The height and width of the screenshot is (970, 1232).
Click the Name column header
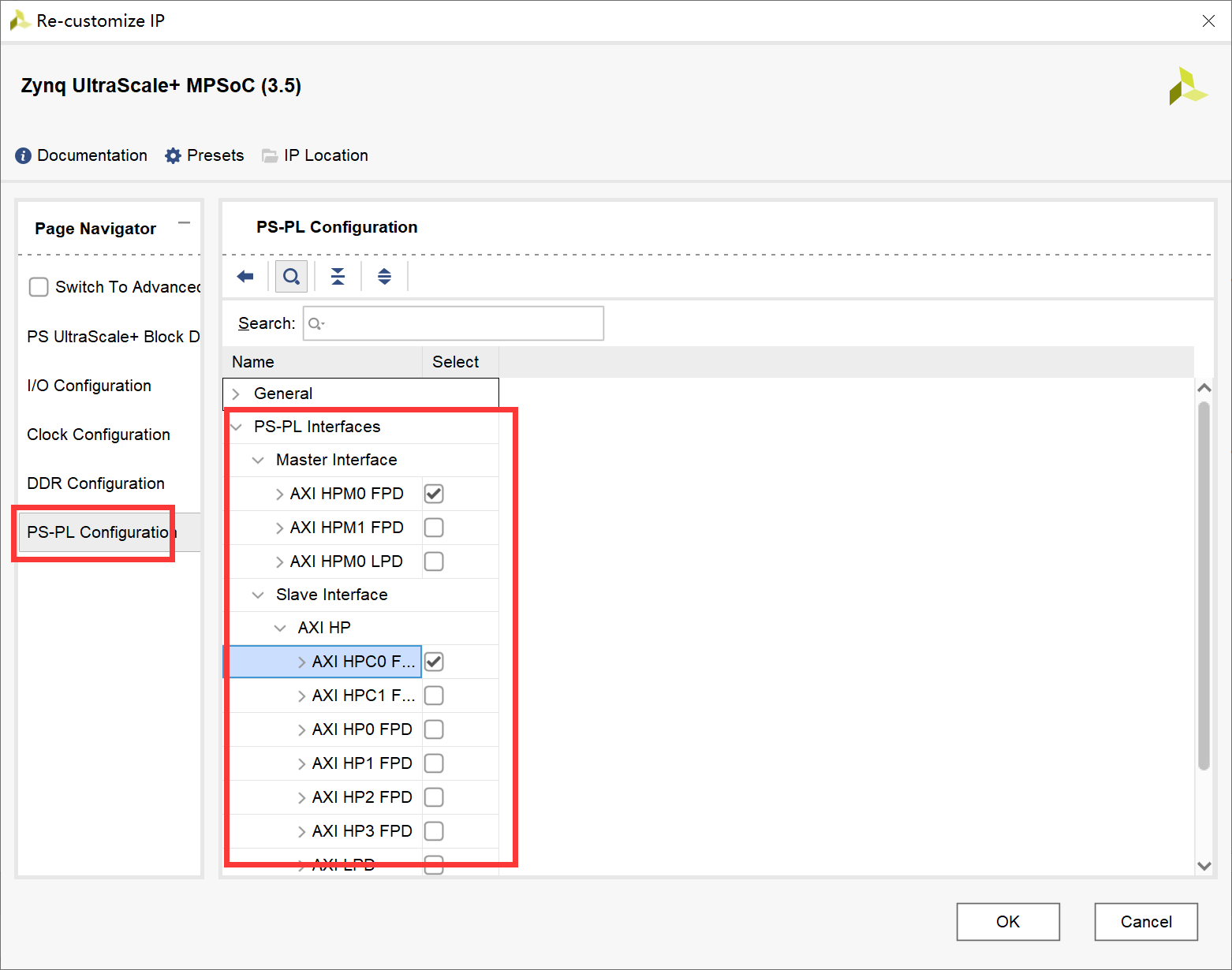[323, 362]
